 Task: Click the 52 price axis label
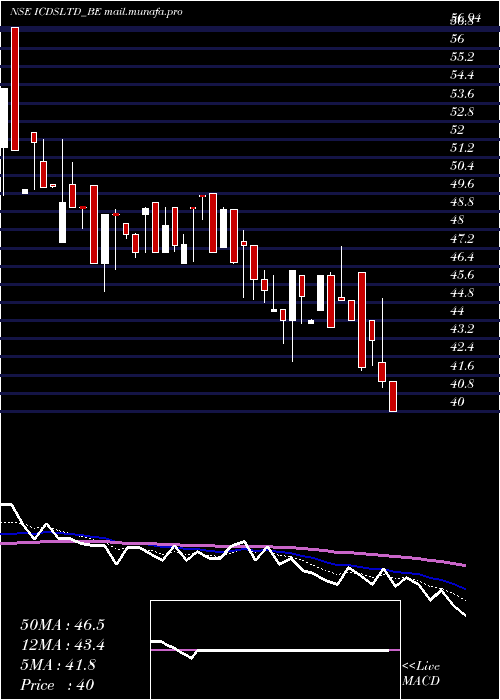point(458,129)
